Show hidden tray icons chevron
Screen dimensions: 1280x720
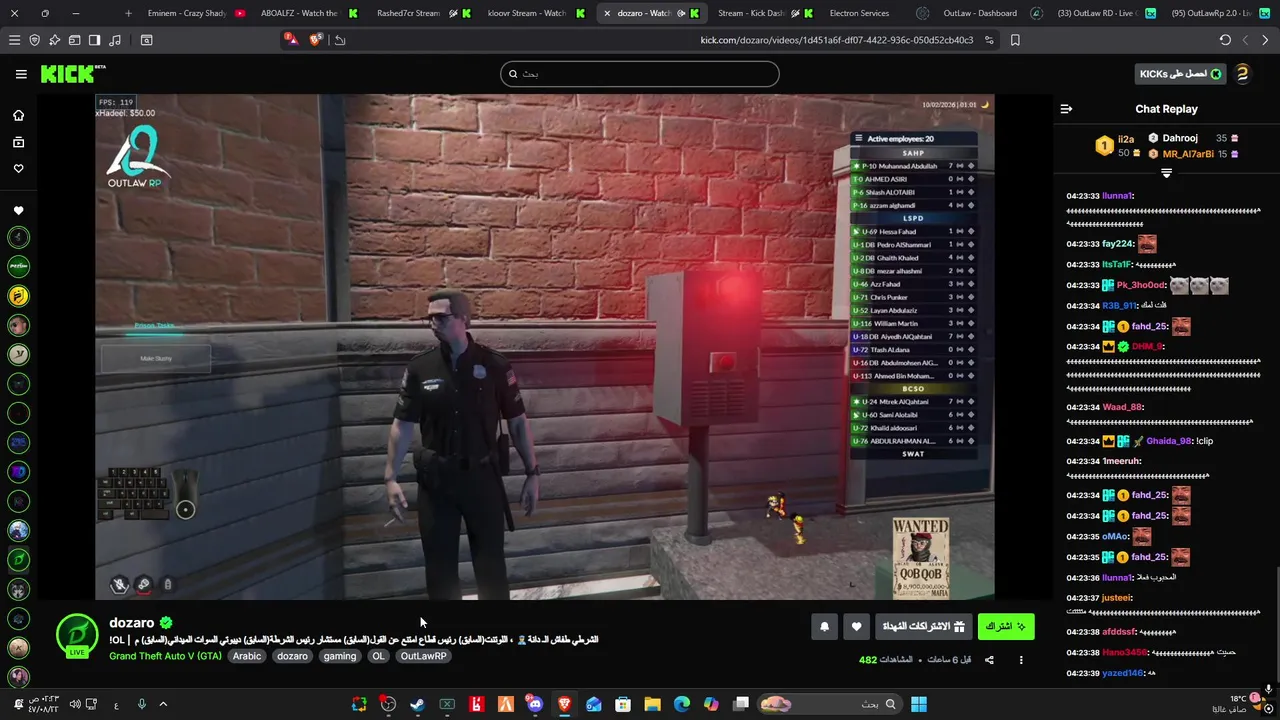[163, 704]
